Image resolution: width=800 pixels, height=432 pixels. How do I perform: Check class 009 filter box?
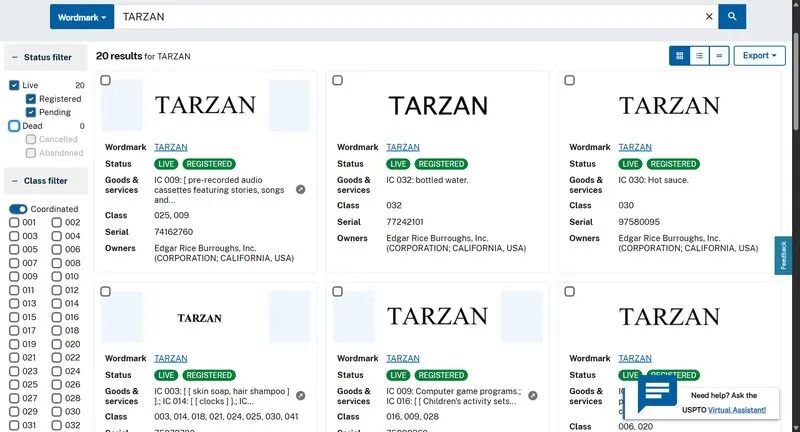tap(14, 276)
